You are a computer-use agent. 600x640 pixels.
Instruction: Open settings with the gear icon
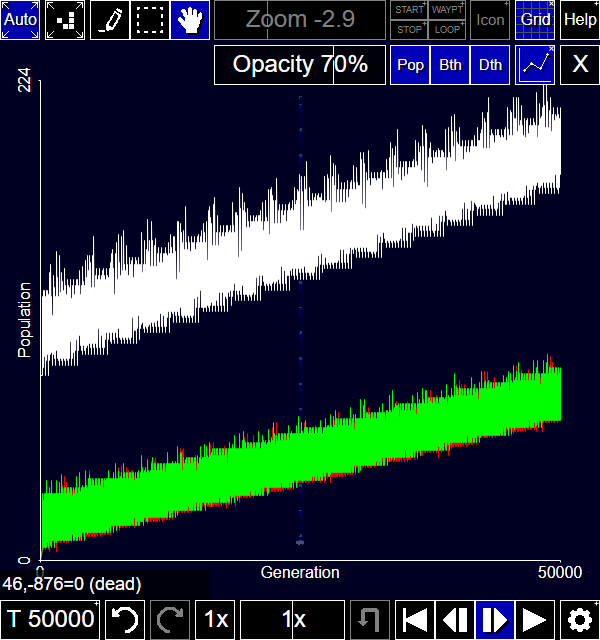tap(580, 620)
